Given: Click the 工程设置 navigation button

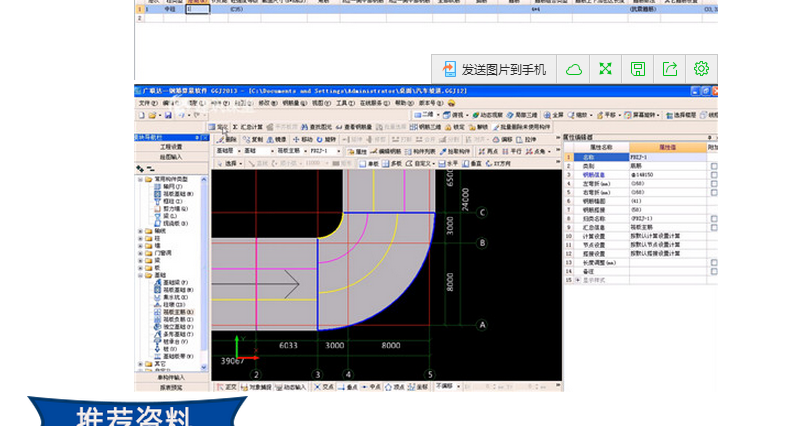Looking at the screenshot, I should tap(172, 147).
